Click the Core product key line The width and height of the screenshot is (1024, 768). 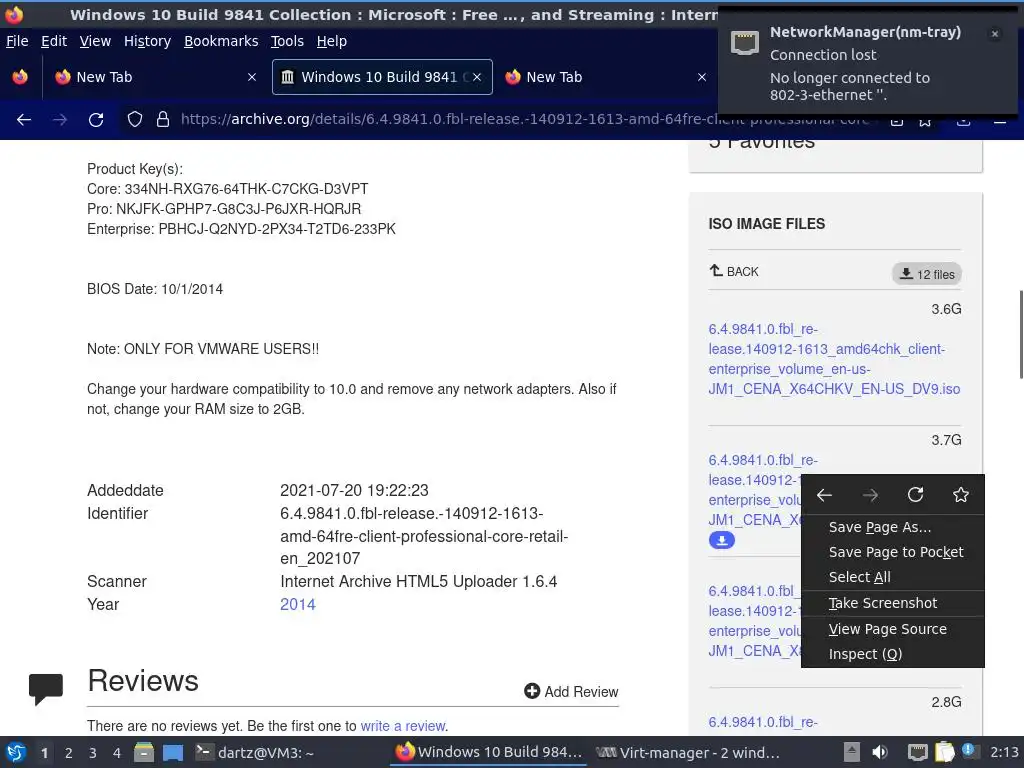(228, 189)
